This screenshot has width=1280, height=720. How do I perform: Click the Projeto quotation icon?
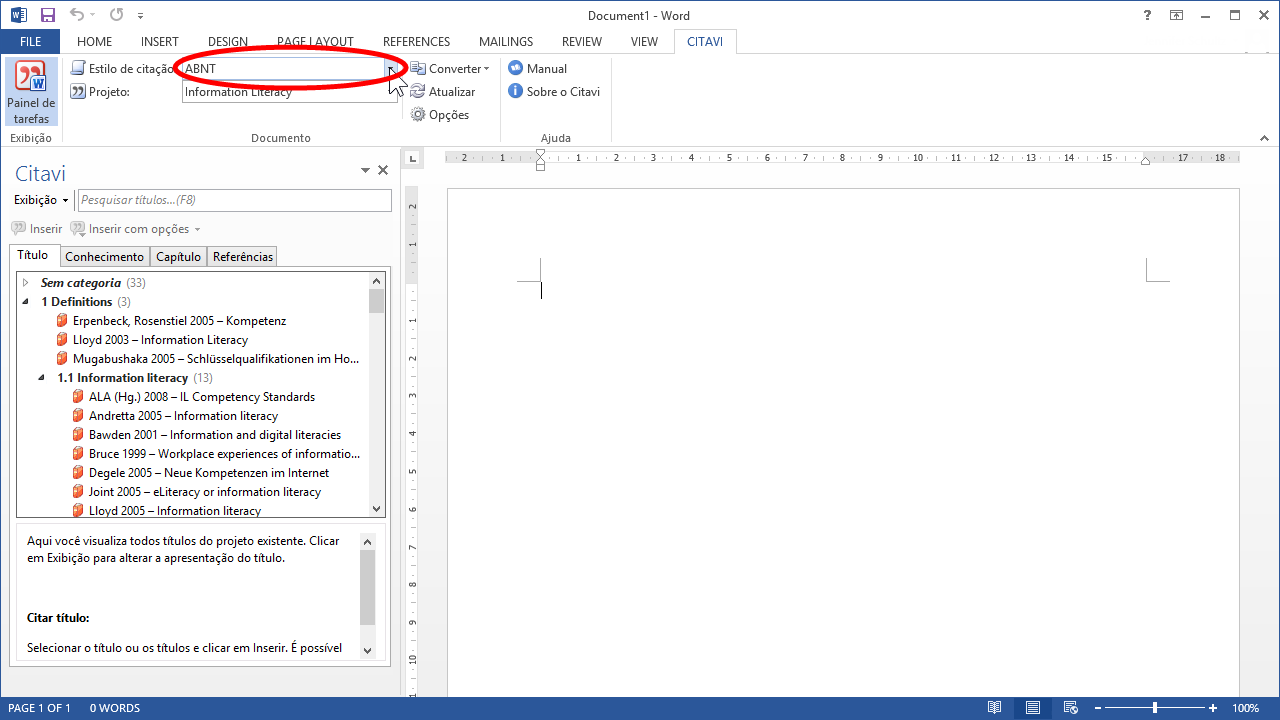(78, 92)
